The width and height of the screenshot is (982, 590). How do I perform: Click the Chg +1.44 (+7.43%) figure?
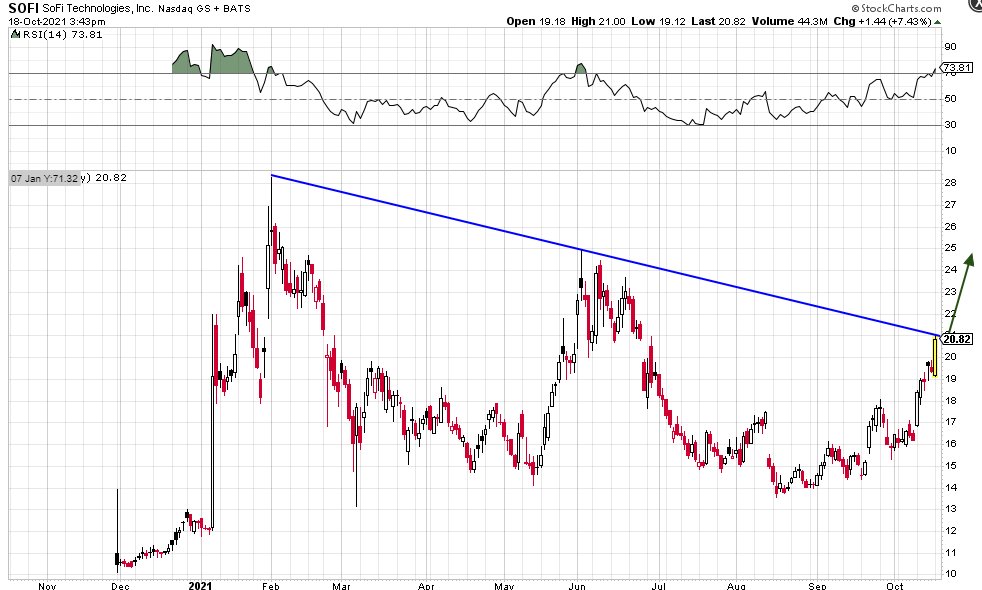point(882,21)
